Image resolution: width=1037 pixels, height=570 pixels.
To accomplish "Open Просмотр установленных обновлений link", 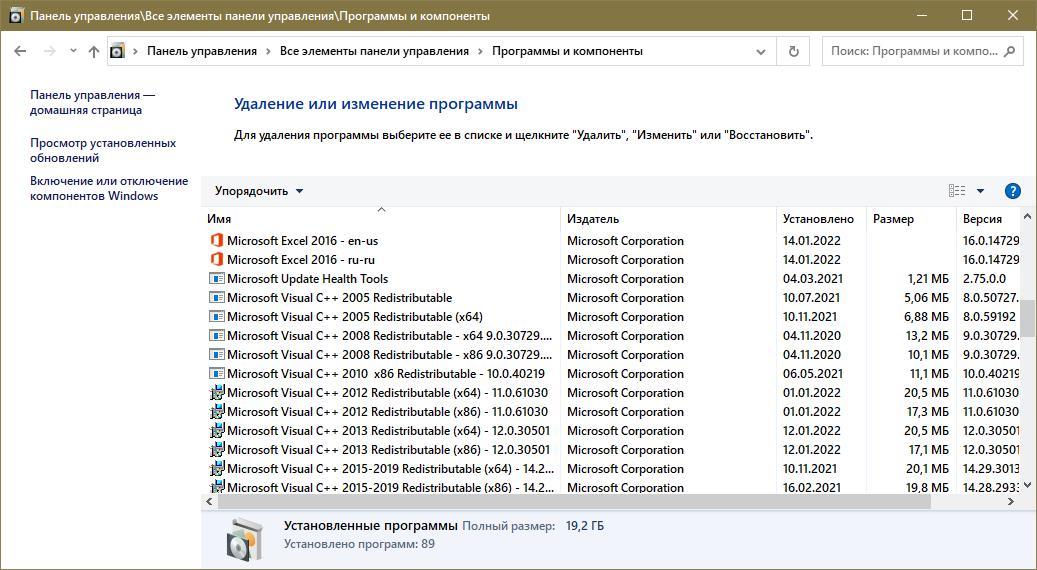I will 103,150.
